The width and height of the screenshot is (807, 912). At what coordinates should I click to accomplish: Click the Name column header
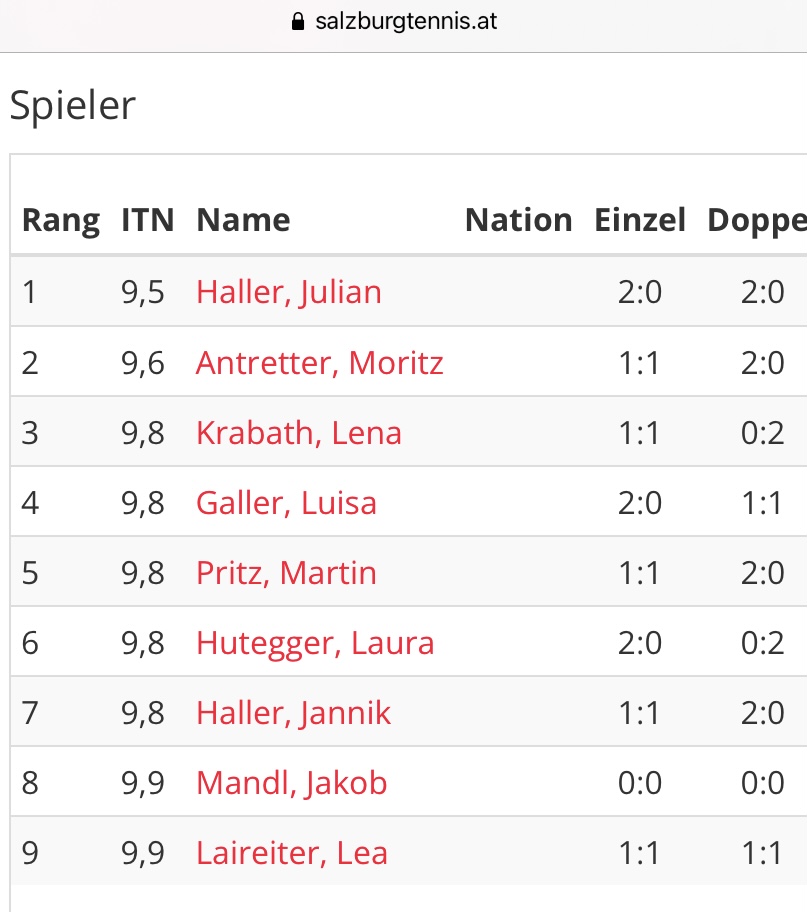click(243, 220)
